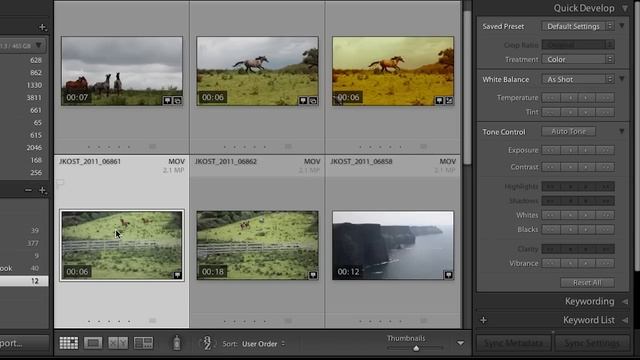Toggle color label on JKOST_2011_06862 cell
Image resolution: width=640 pixels, height=360 pixels.
click(x=288, y=321)
